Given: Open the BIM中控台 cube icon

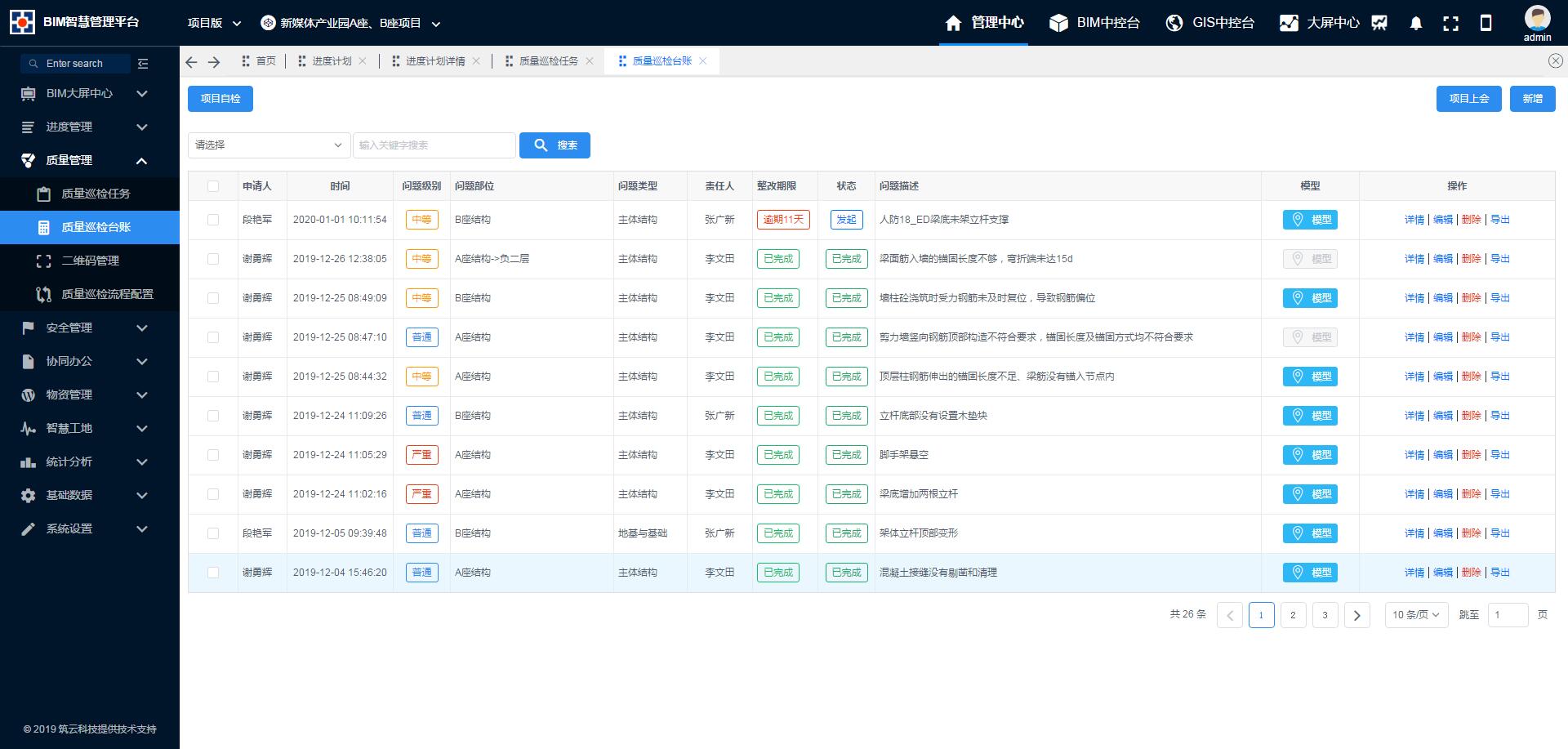Looking at the screenshot, I should coord(1058,23).
